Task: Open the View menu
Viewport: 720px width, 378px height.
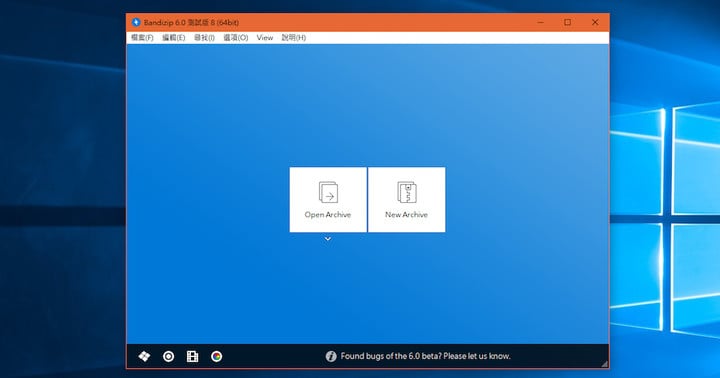Action: [x=265, y=38]
